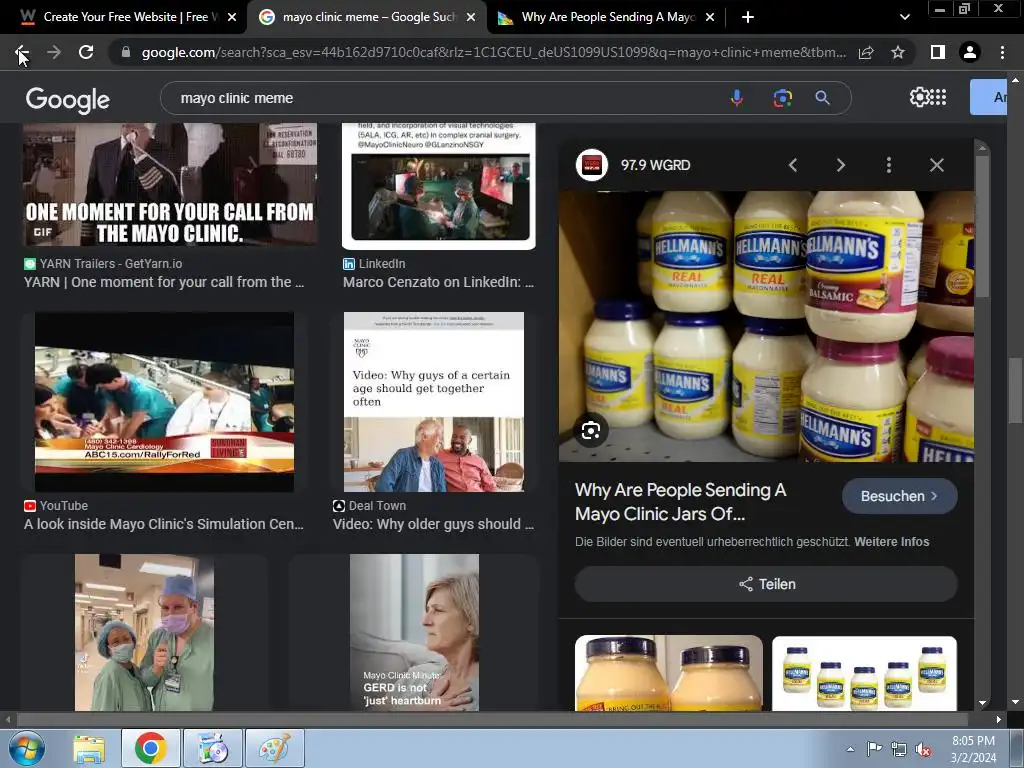Show hidden system tray icons
The height and width of the screenshot is (768, 1024).
[850, 749]
